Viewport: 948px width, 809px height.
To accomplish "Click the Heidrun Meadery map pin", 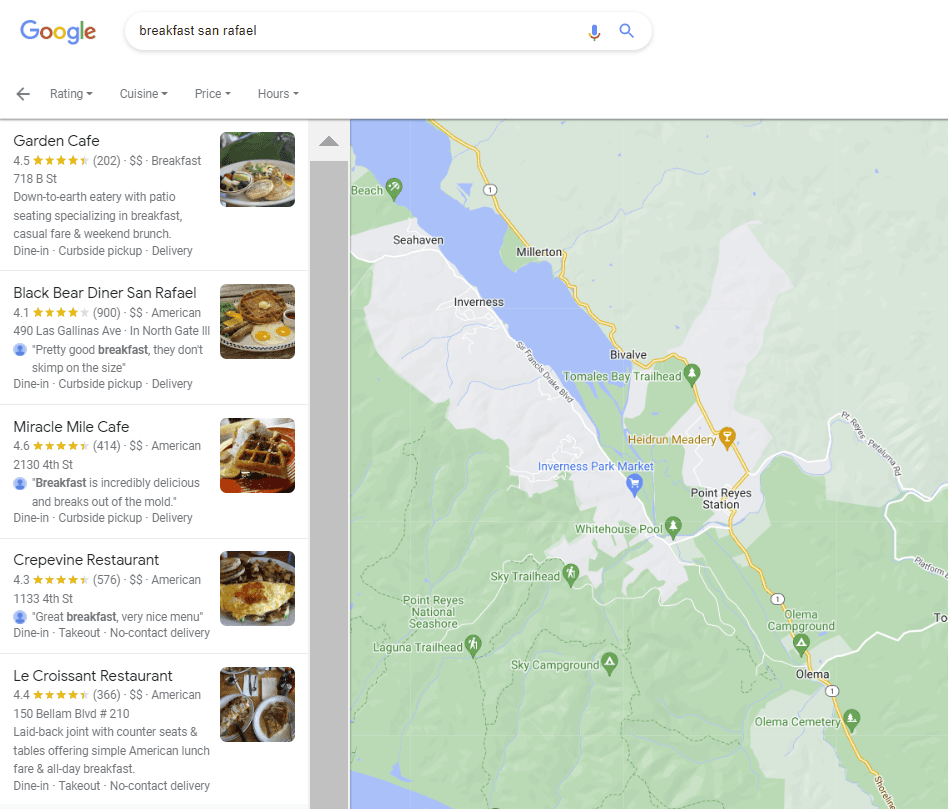I will [x=727, y=438].
